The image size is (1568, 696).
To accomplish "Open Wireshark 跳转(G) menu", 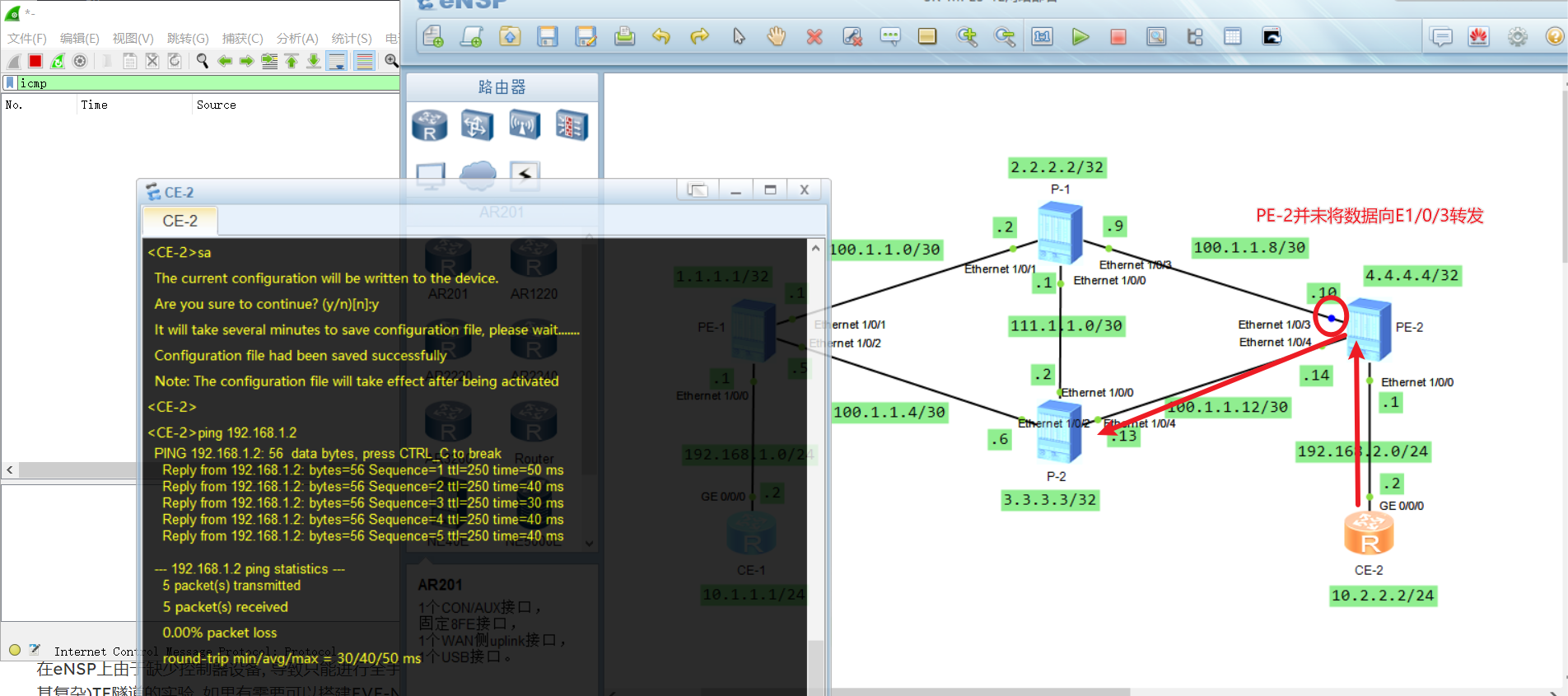I will click(x=188, y=39).
